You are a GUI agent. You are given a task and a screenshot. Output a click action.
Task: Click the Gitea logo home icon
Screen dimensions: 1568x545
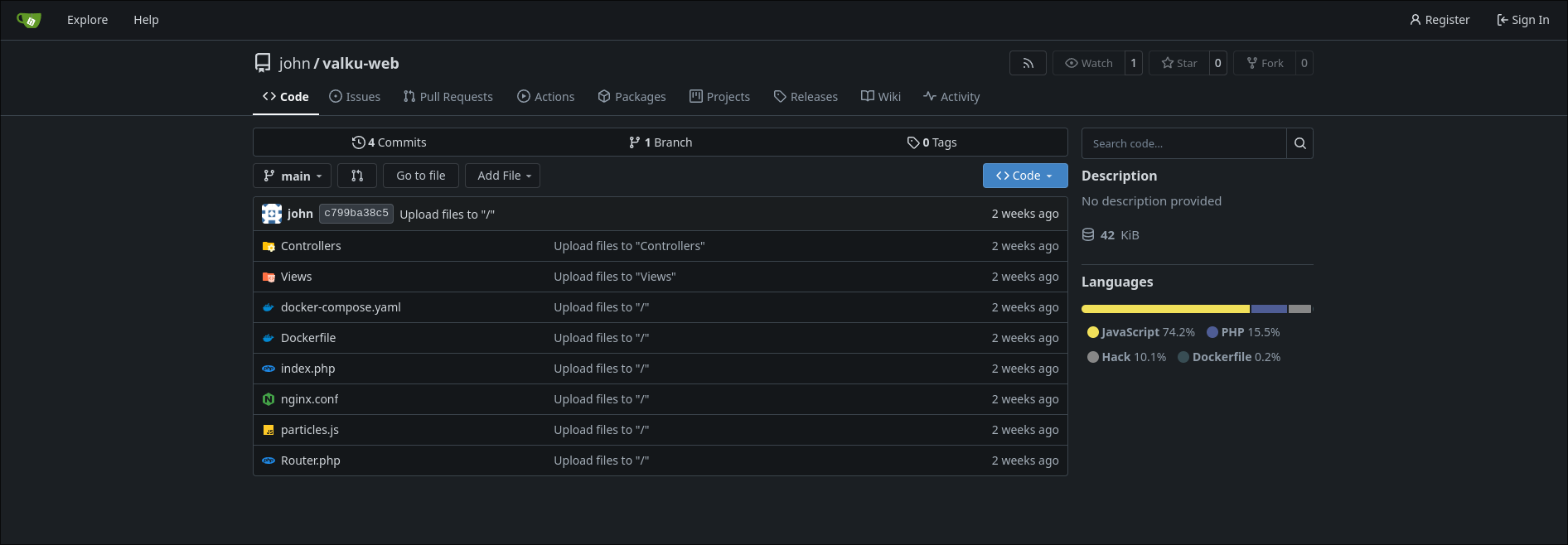pos(29,20)
